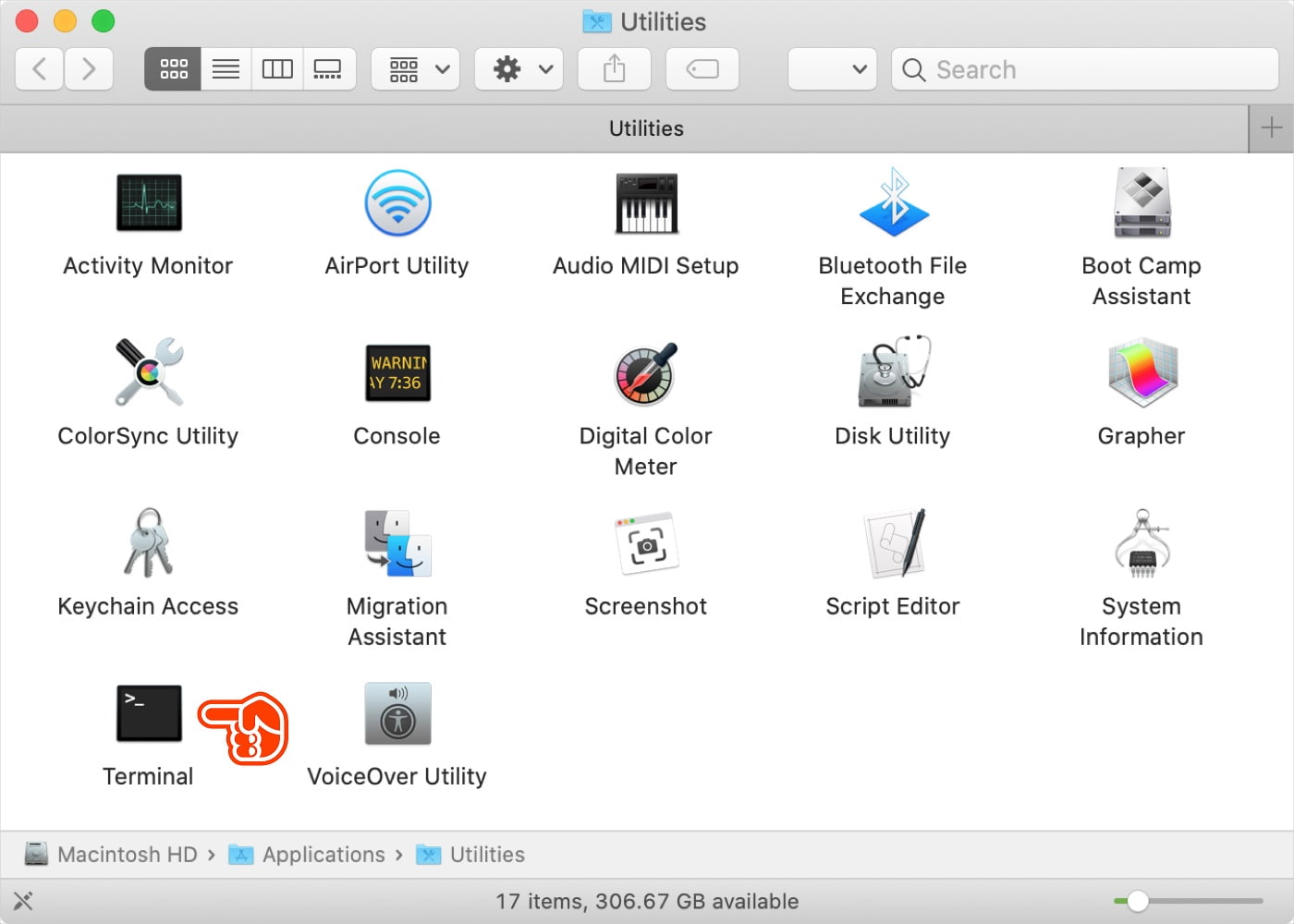Switch to icon view
Image resolution: width=1294 pixels, height=924 pixels.
[173, 69]
